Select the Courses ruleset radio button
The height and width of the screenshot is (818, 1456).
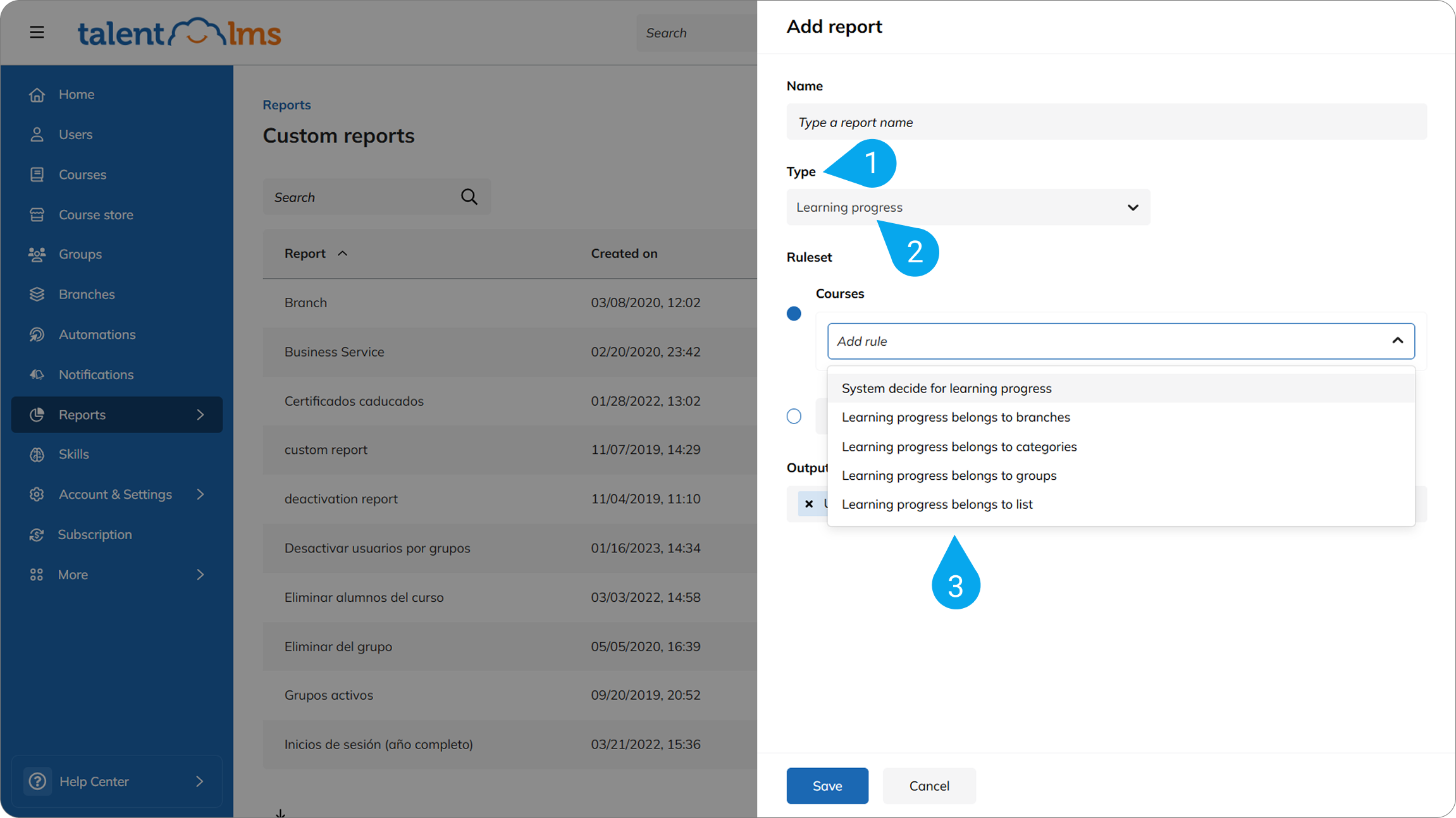794,314
